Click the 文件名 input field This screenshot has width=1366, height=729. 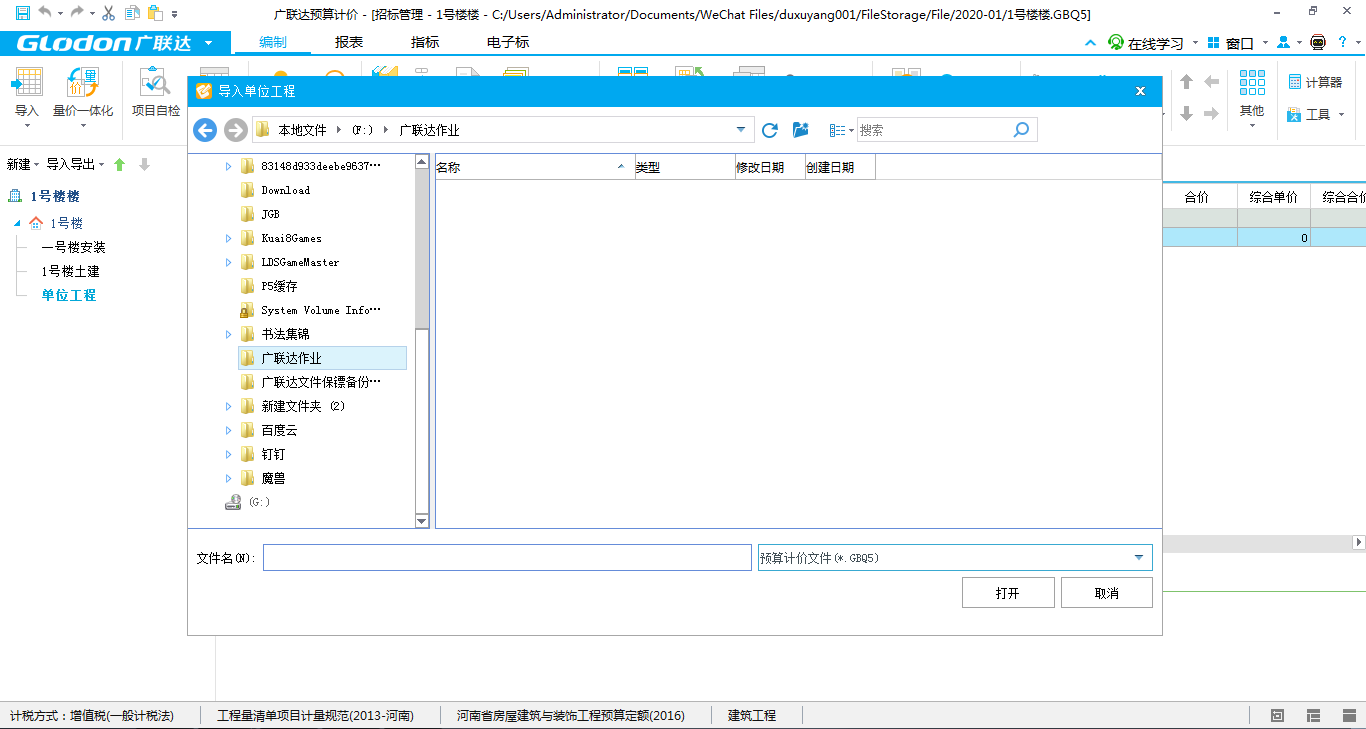point(507,558)
